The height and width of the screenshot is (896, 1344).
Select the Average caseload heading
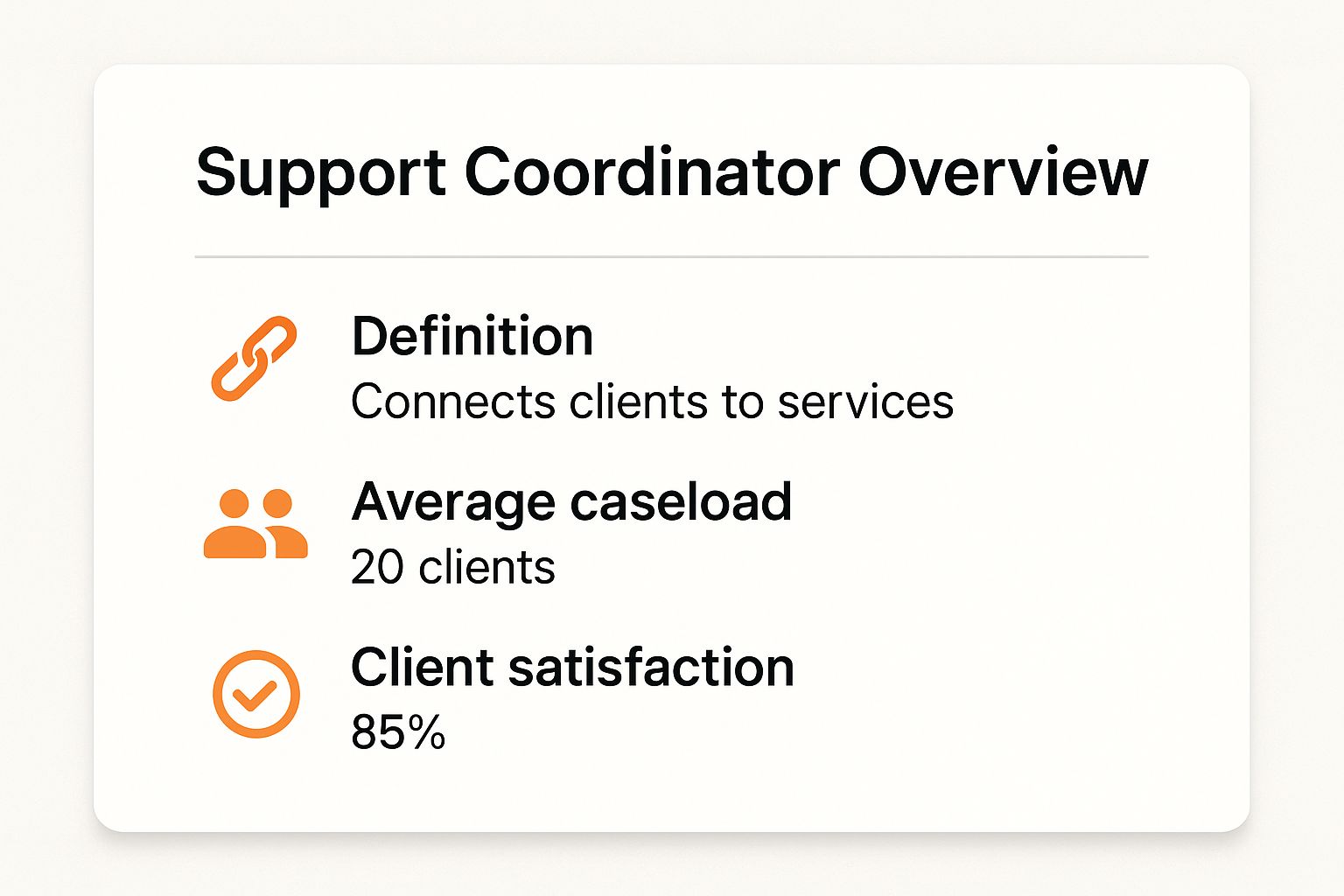coord(571,501)
